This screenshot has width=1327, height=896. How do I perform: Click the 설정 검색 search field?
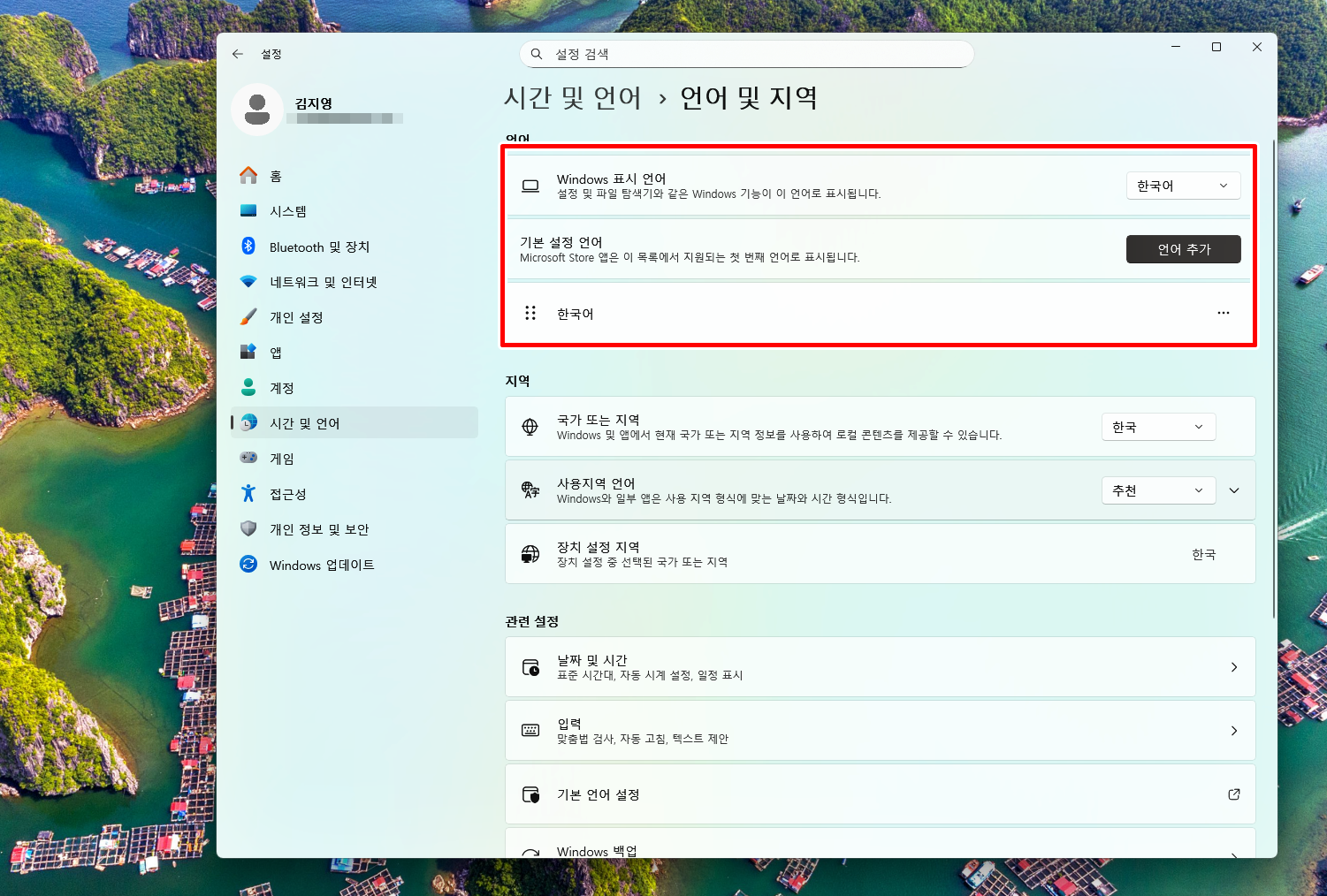[747, 54]
